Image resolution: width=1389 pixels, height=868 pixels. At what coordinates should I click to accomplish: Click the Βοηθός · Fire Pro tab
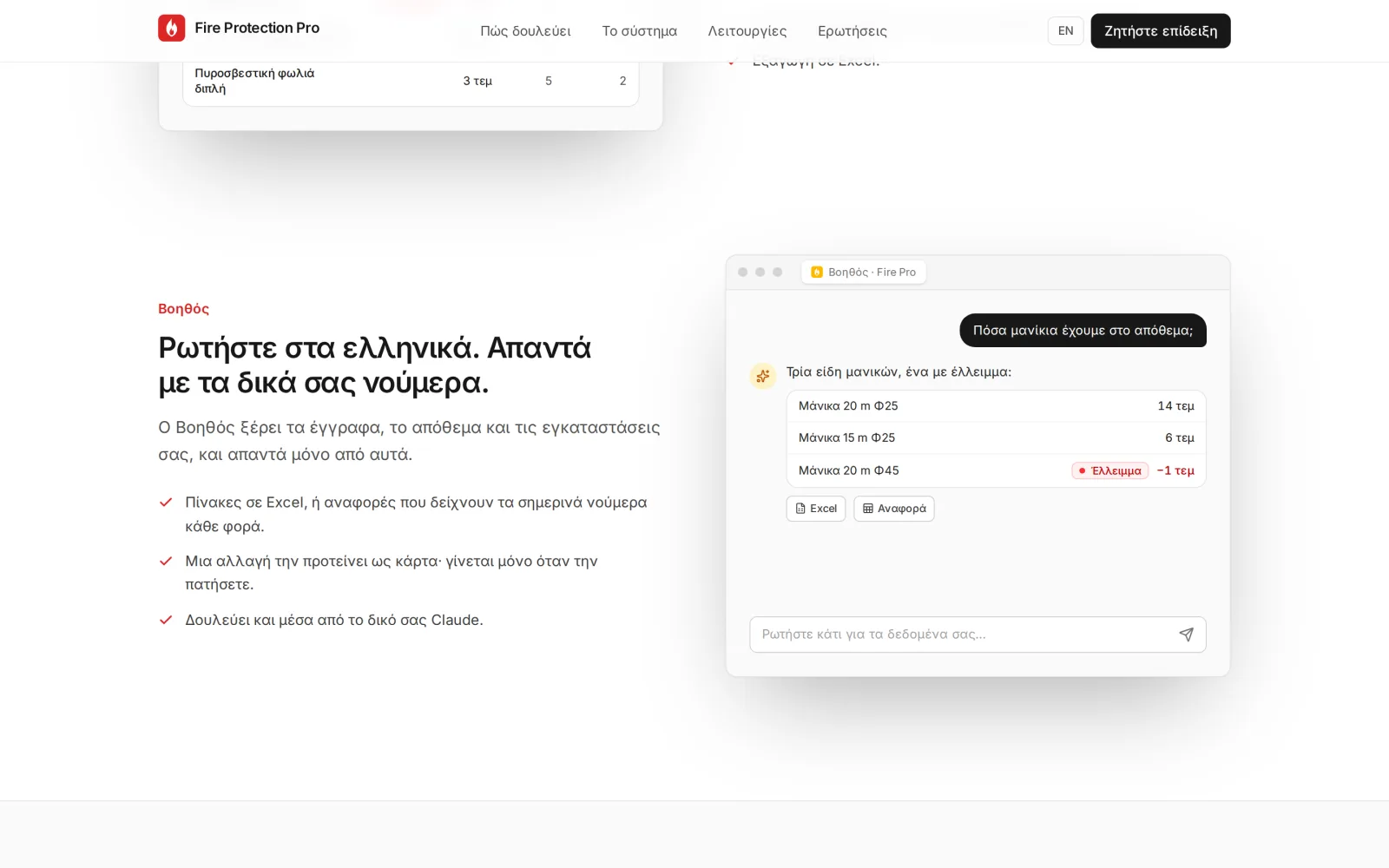(x=864, y=273)
